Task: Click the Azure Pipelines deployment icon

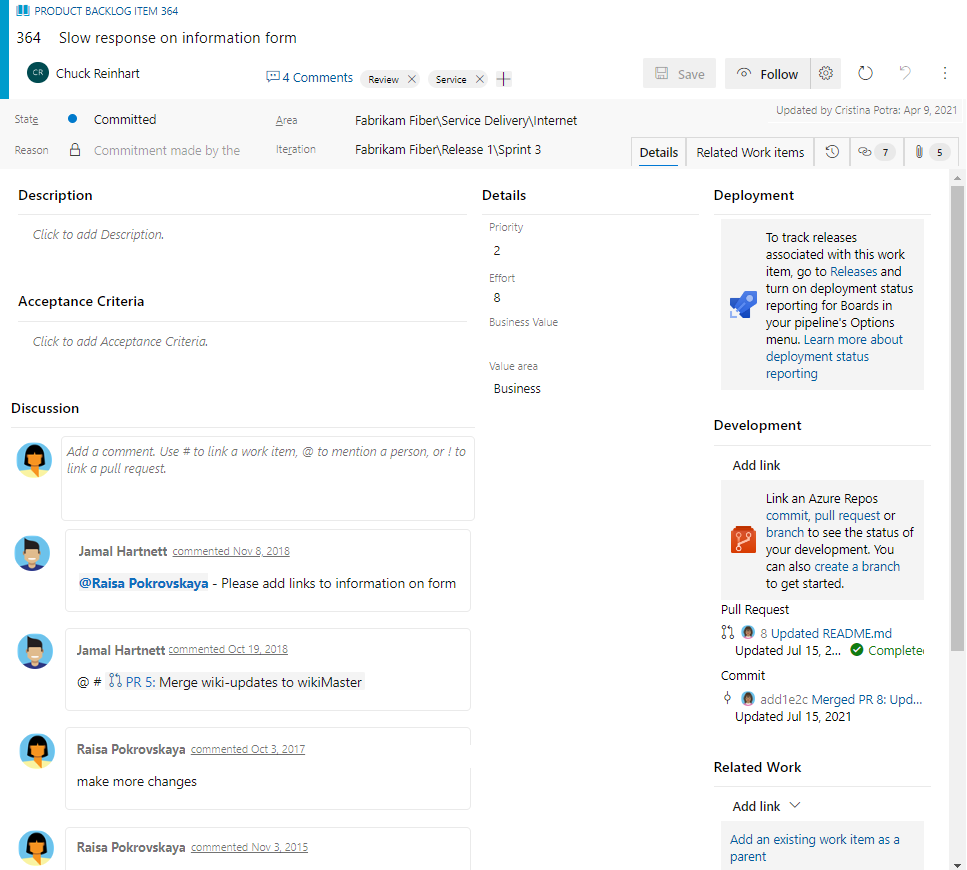Action: (743, 305)
